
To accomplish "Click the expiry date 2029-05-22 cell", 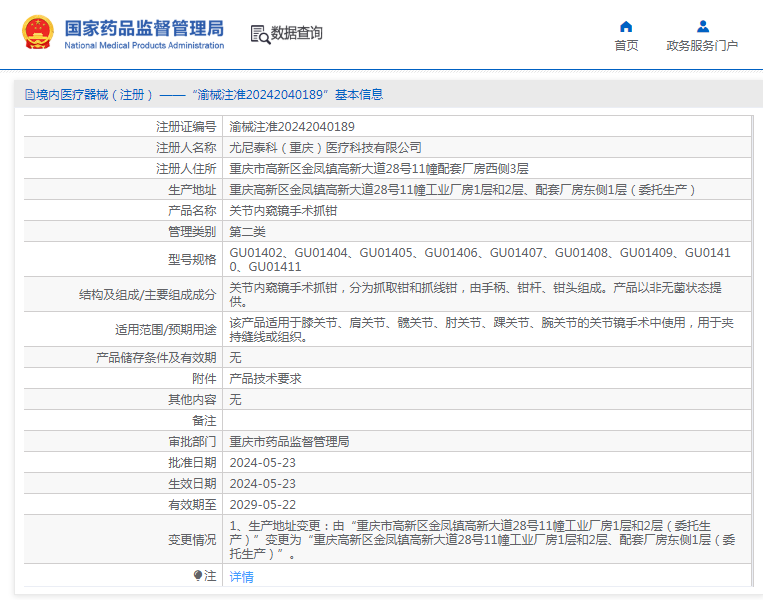I will pyautogui.click(x=487, y=505).
